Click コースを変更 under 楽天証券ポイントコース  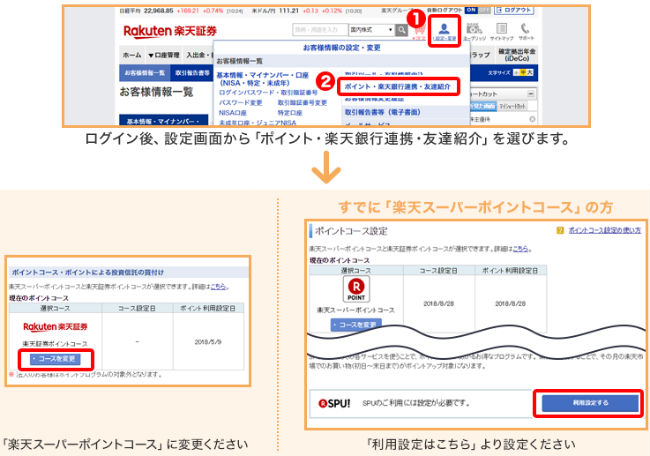point(56,359)
